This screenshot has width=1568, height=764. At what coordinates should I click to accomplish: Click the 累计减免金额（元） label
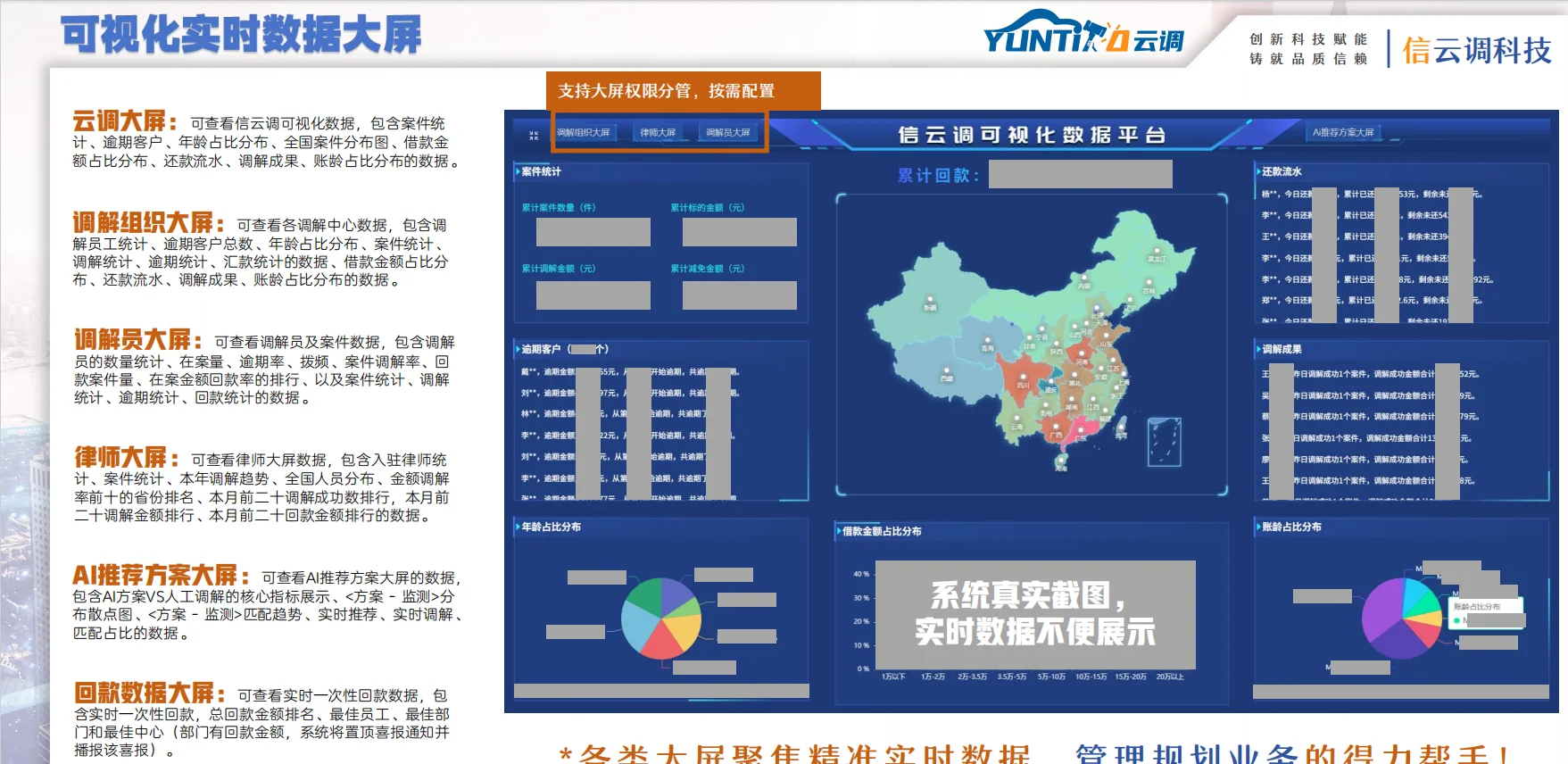tap(708, 269)
